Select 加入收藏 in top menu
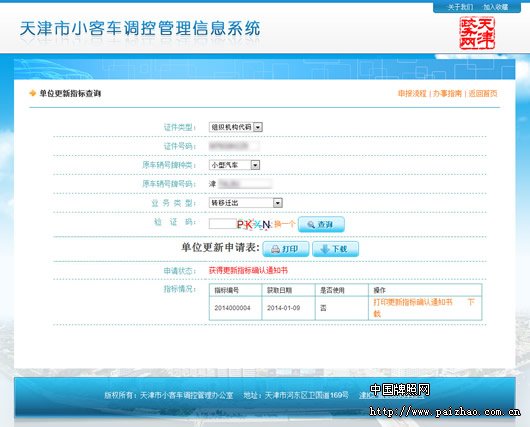 tap(496, 7)
